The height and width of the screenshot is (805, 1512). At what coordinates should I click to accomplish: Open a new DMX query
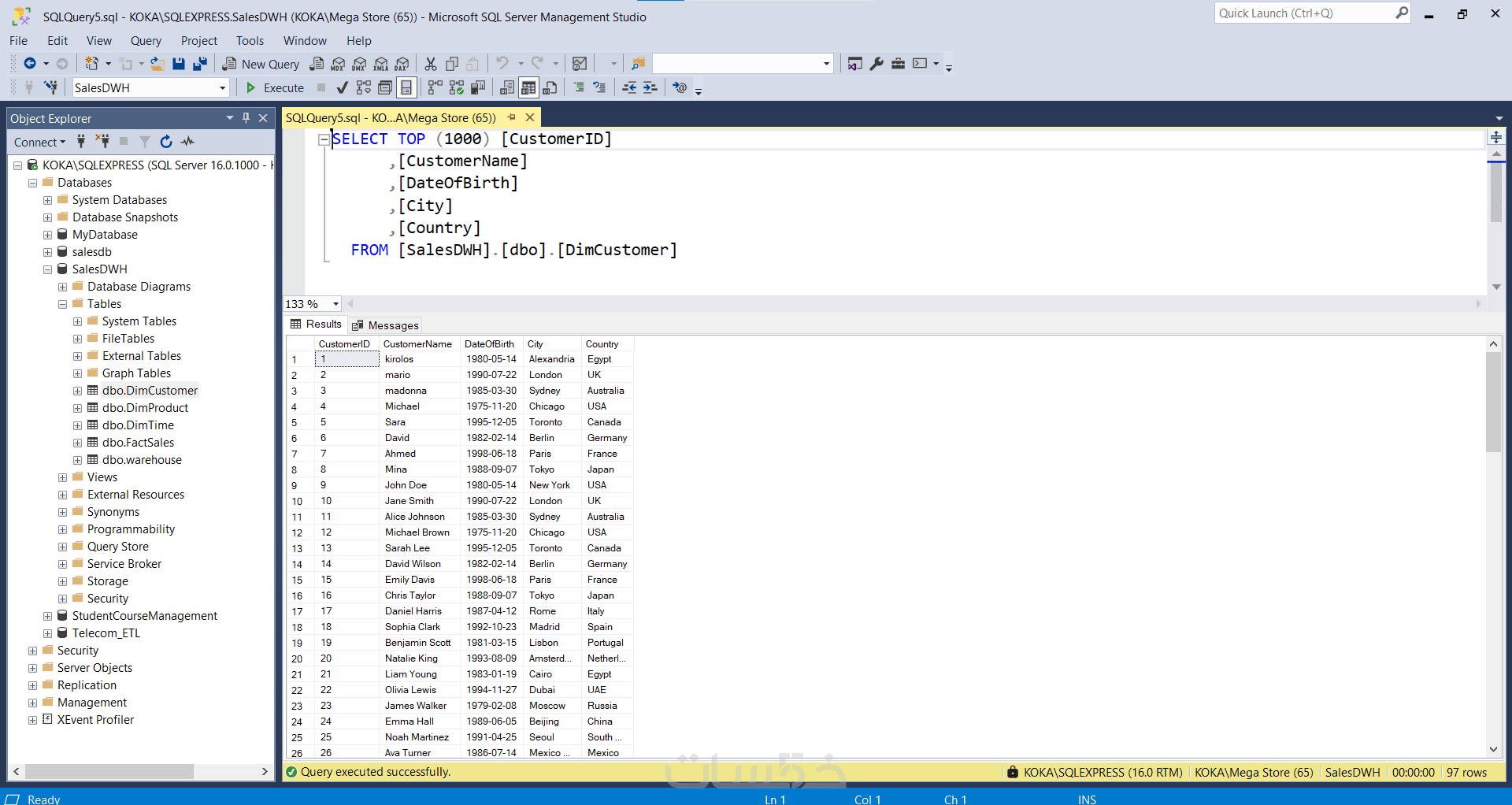(360, 64)
